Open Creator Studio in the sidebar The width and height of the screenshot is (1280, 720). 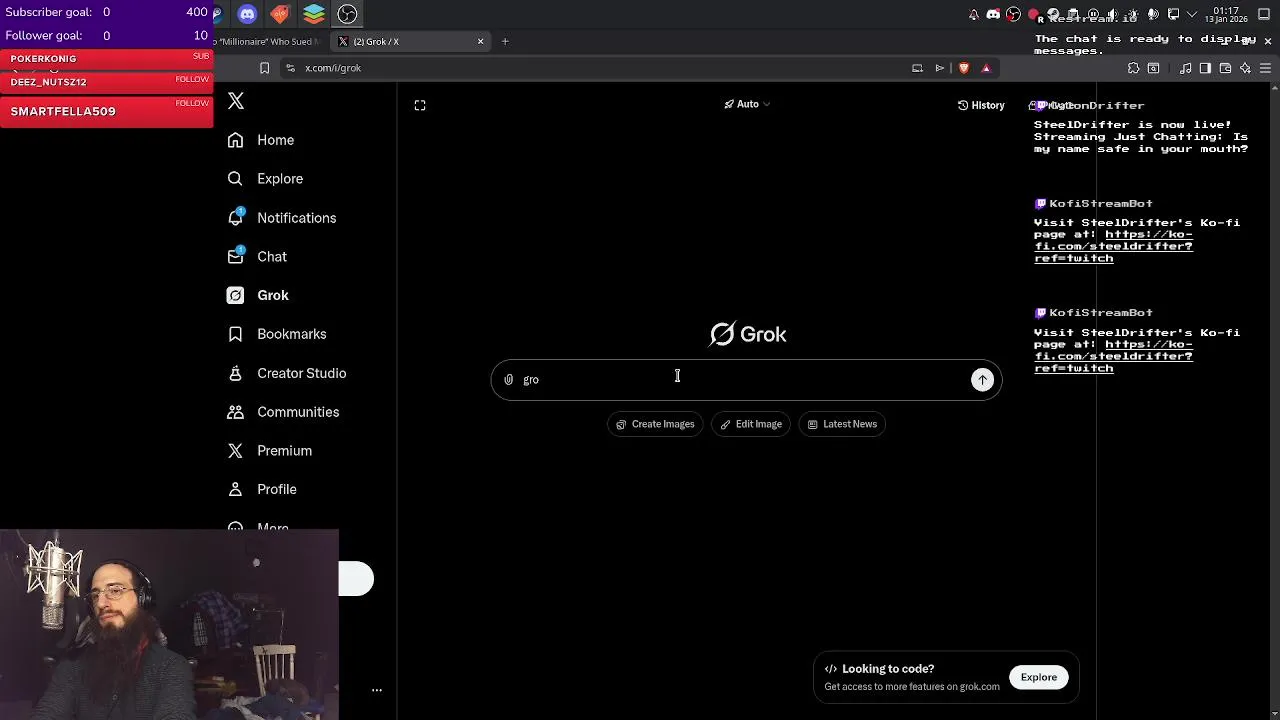[x=287, y=373]
